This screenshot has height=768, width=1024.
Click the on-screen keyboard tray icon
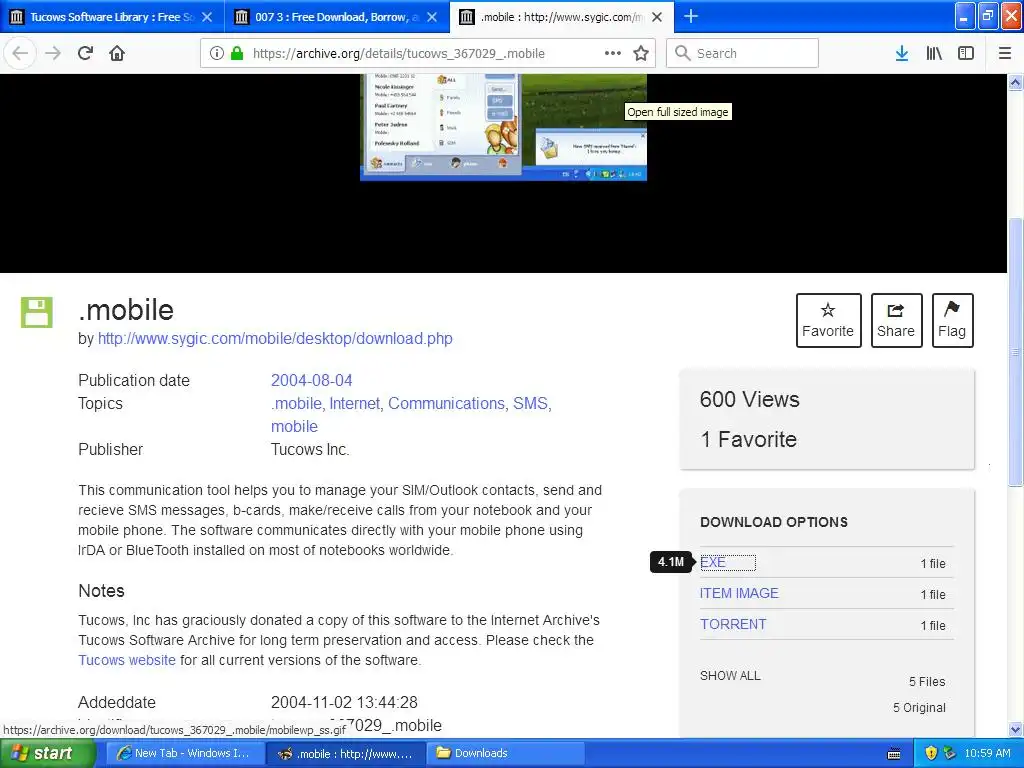pos(894,754)
